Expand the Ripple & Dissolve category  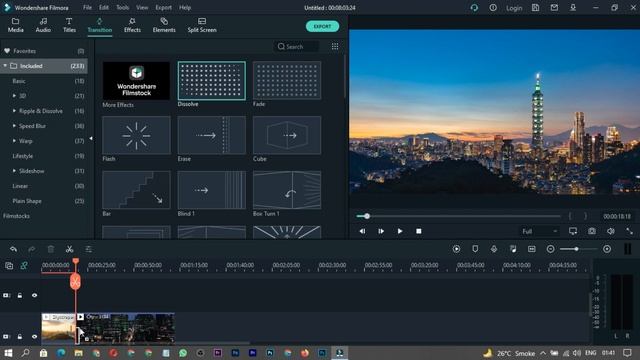(14, 111)
